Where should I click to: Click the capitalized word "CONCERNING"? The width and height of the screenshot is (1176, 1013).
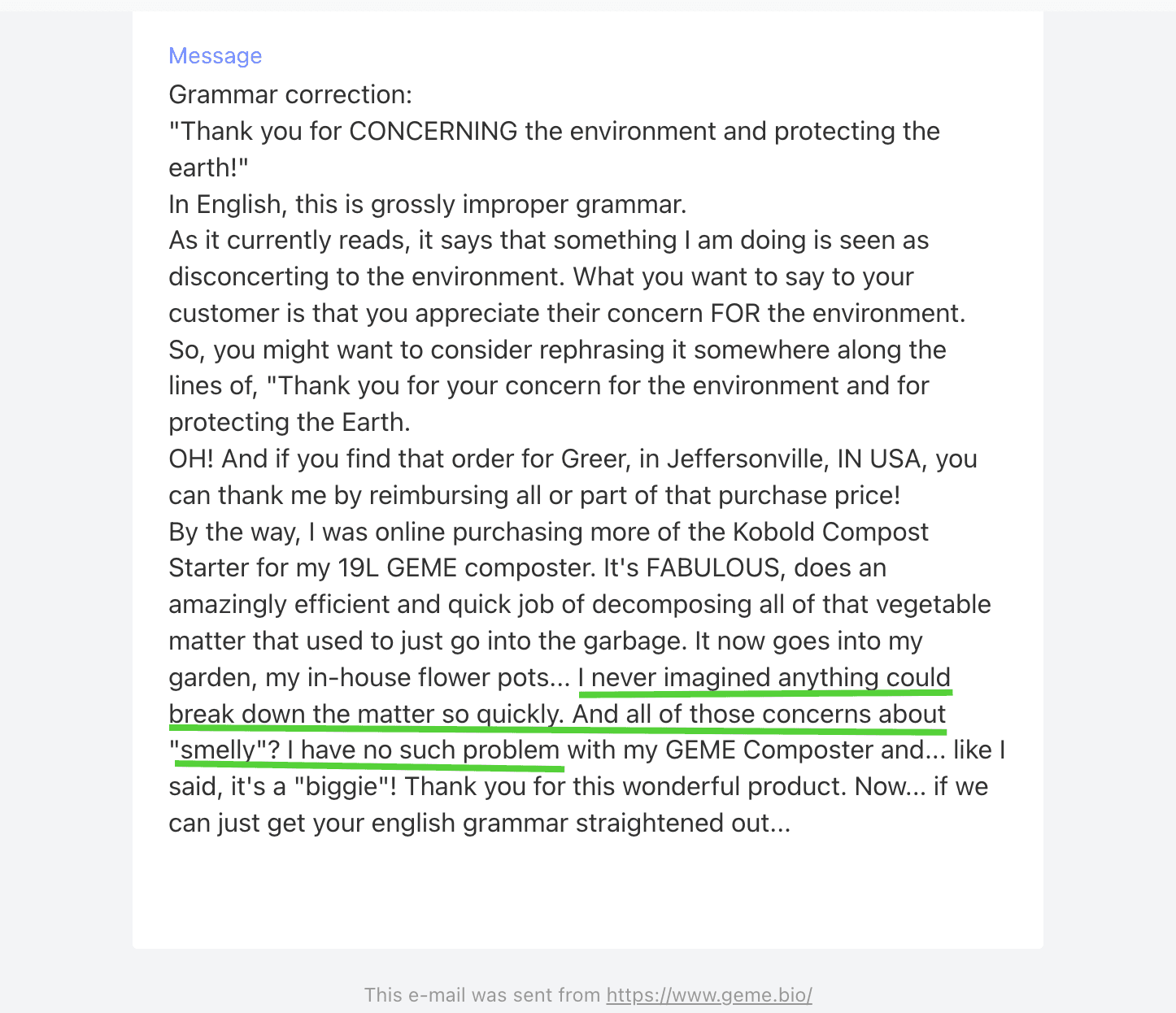pyautogui.click(x=433, y=132)
